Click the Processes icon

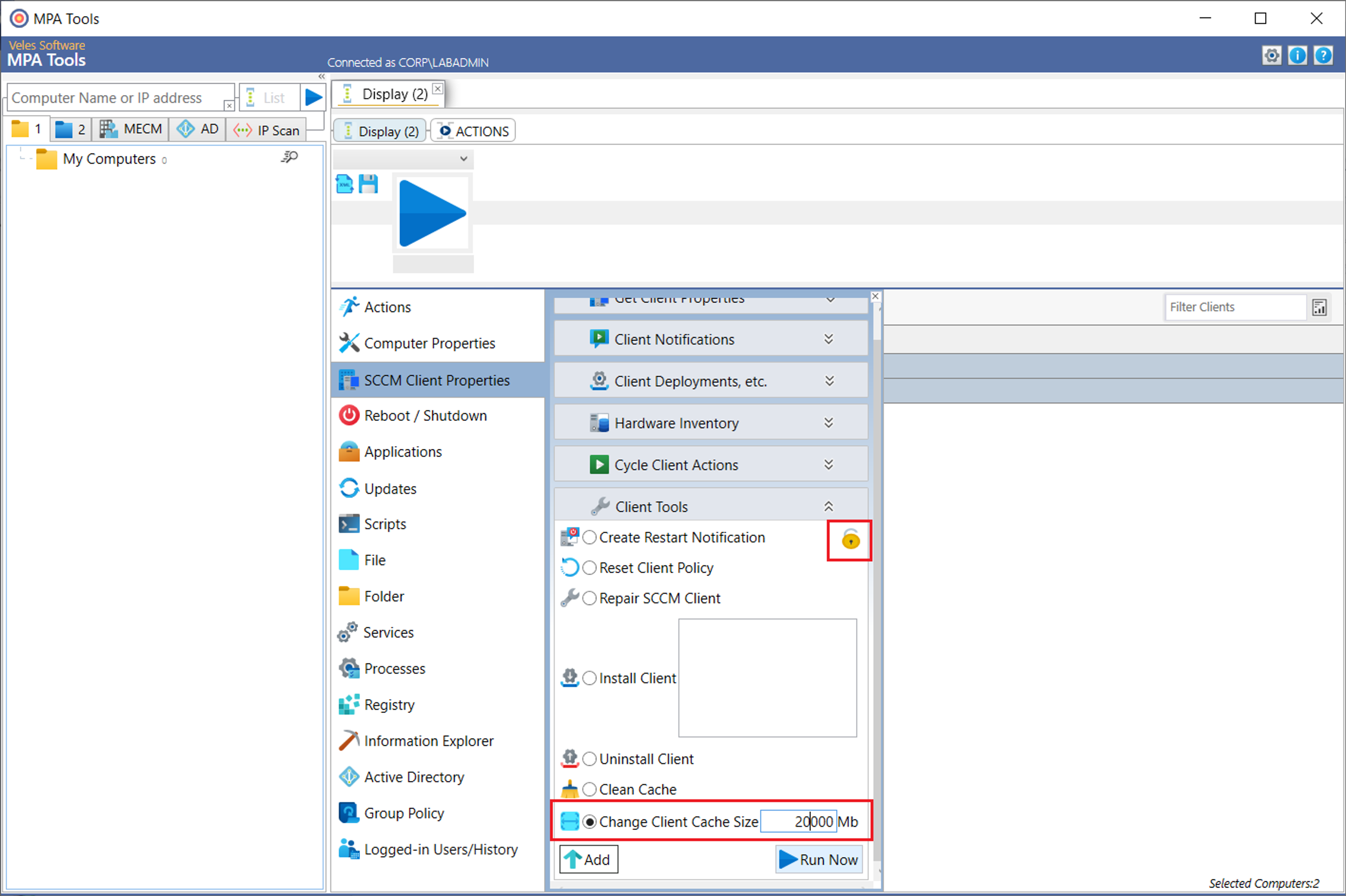pos(348,668)
